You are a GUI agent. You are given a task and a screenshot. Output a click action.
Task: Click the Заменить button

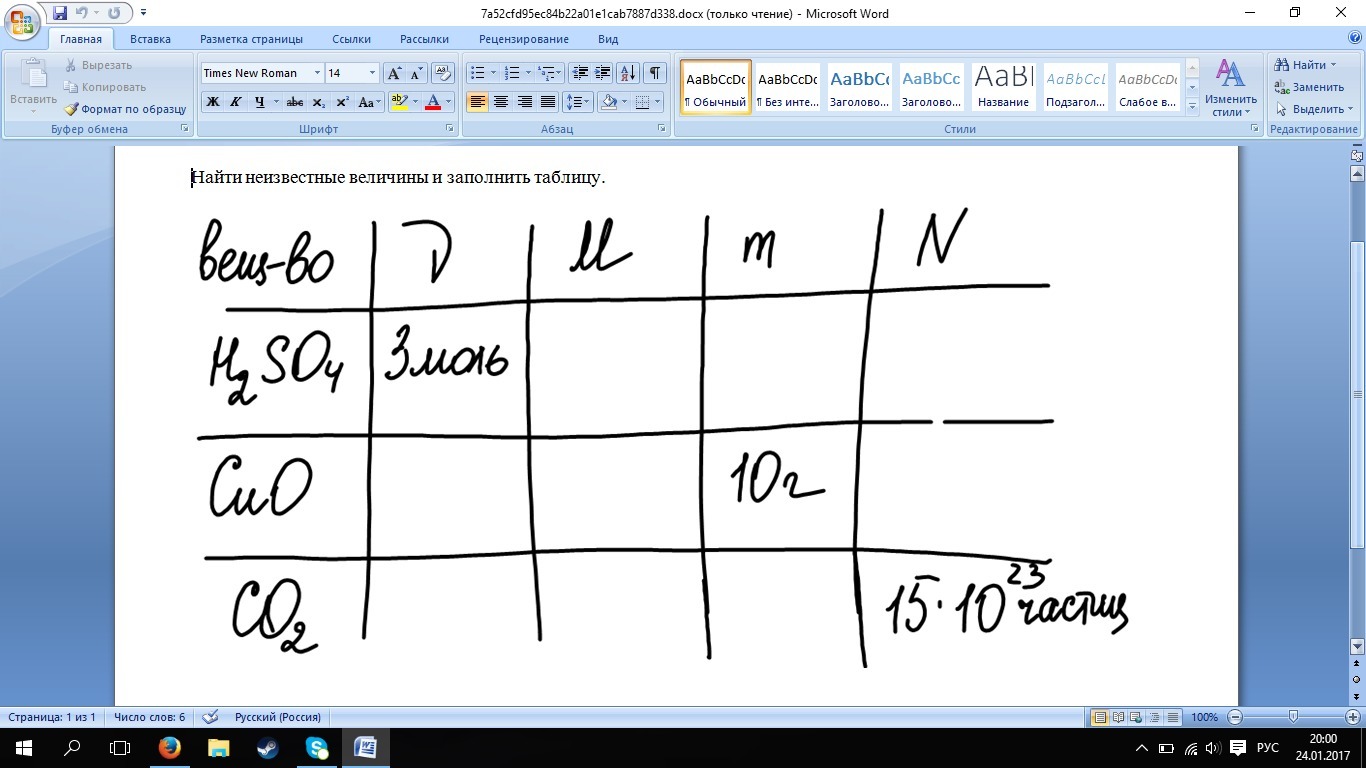point(1310,87)
